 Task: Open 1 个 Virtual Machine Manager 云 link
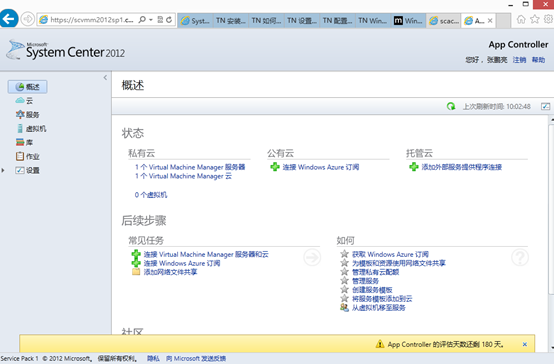click(x=183, y=176)
